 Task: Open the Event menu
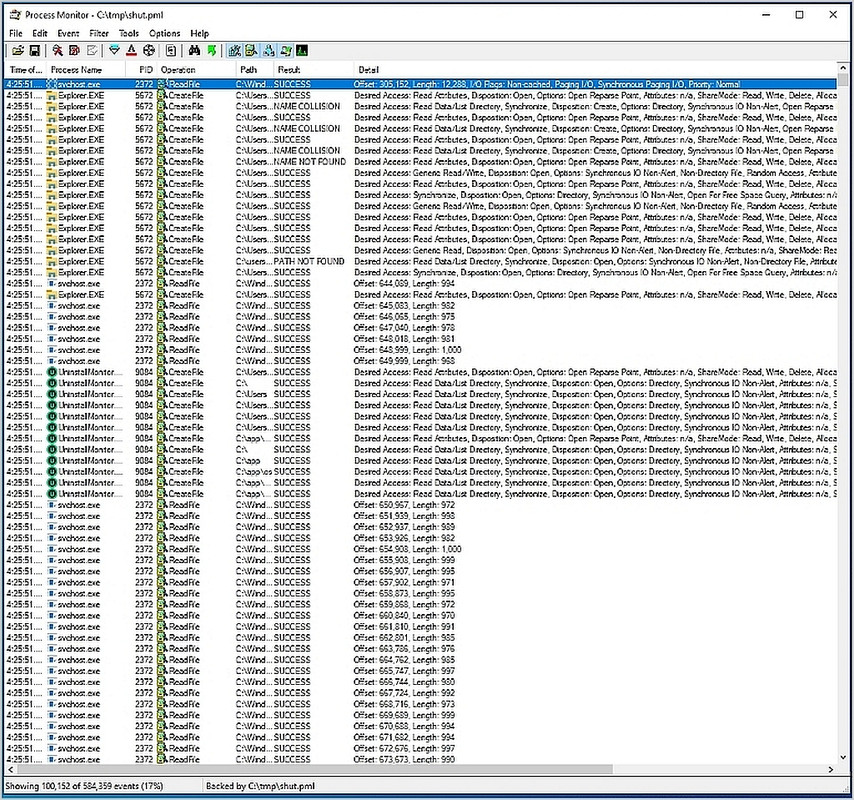(x=68, y=33)
